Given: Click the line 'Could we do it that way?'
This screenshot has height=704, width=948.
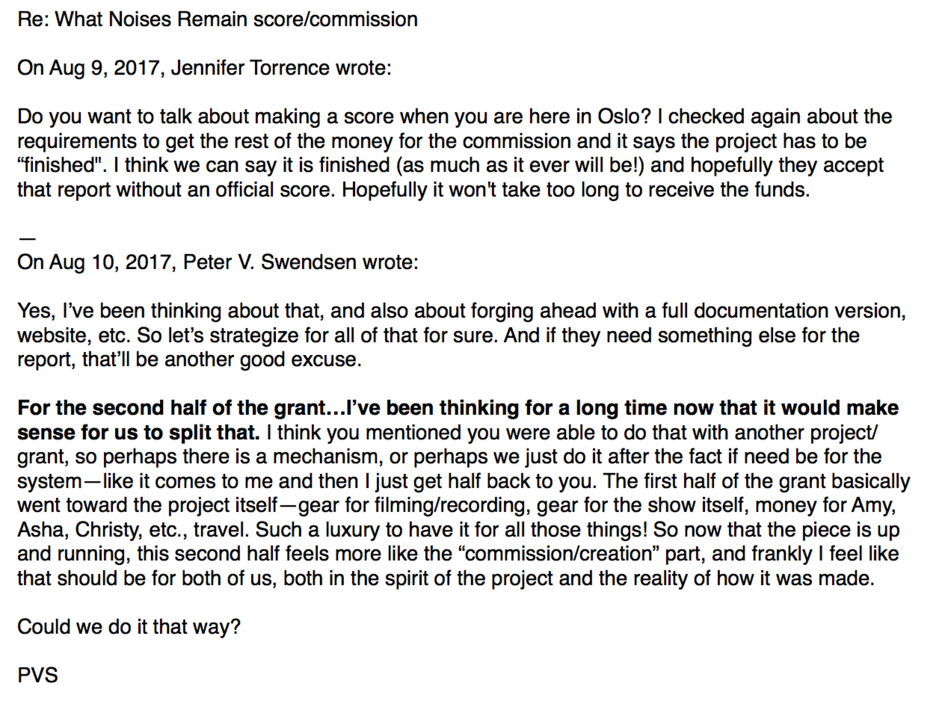Looking at the screenshot, I should pos(130,626).
